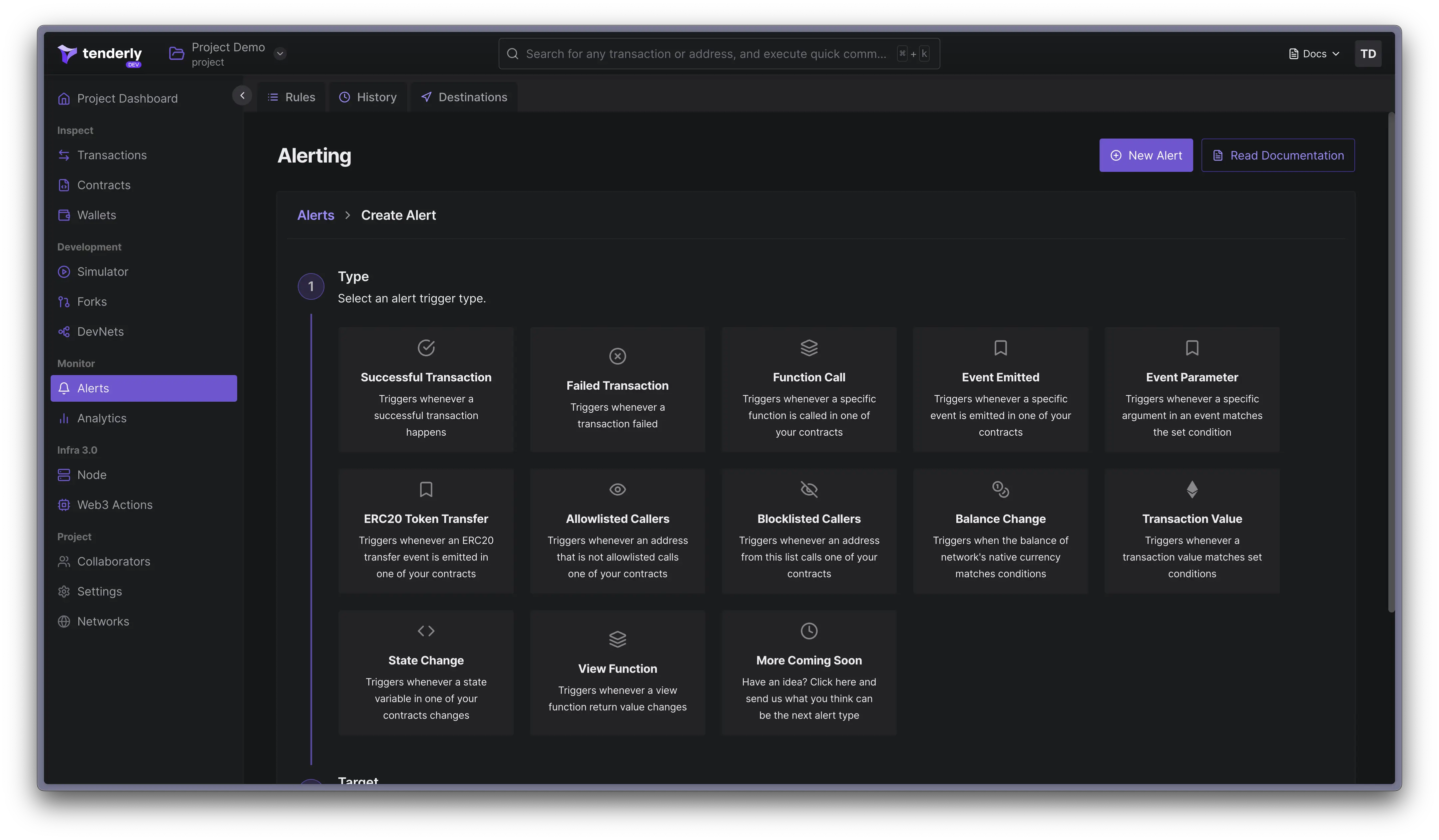Pick the View Function title text
1439x840 pixels.
[617, 669]
